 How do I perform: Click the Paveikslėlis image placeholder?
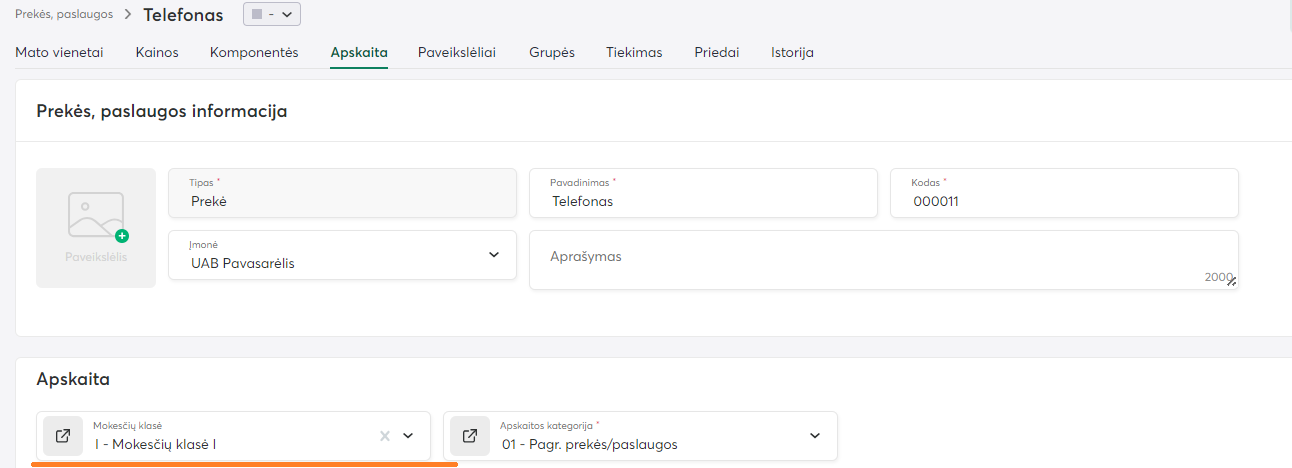tap(96, 227)
